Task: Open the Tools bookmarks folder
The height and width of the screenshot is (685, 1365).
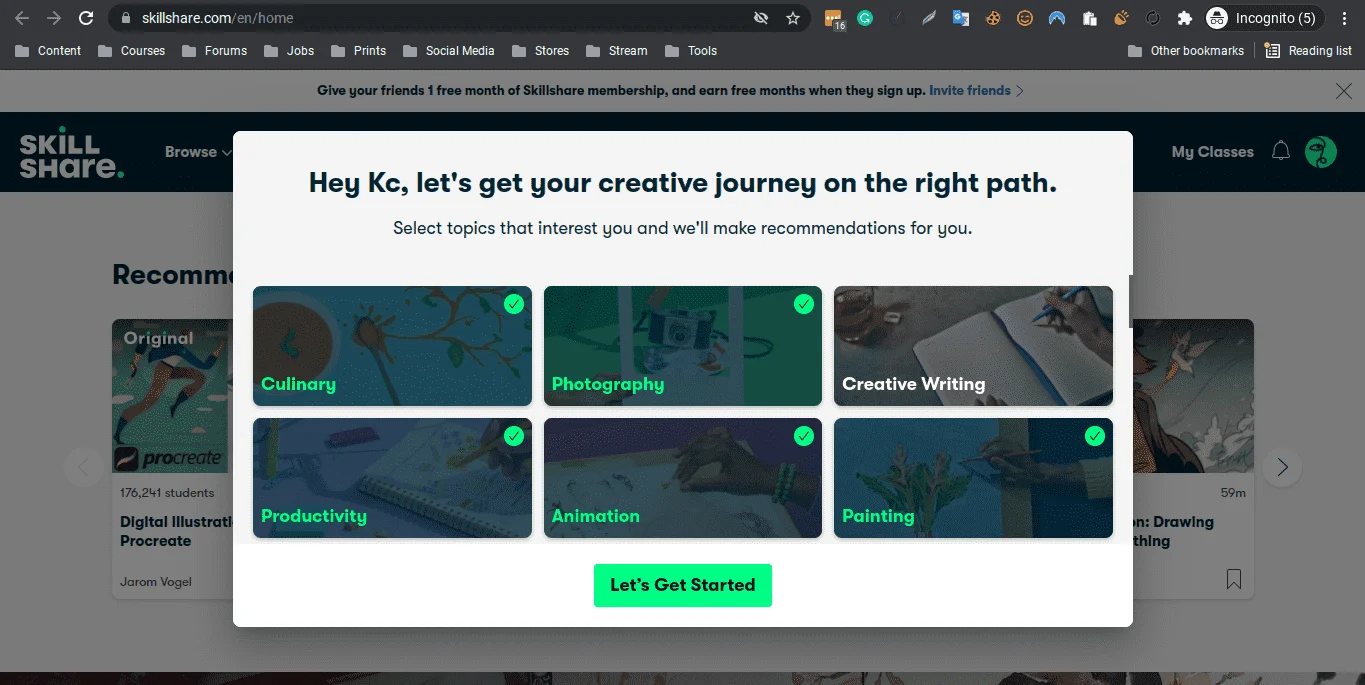Action: (x=690, y=50)
